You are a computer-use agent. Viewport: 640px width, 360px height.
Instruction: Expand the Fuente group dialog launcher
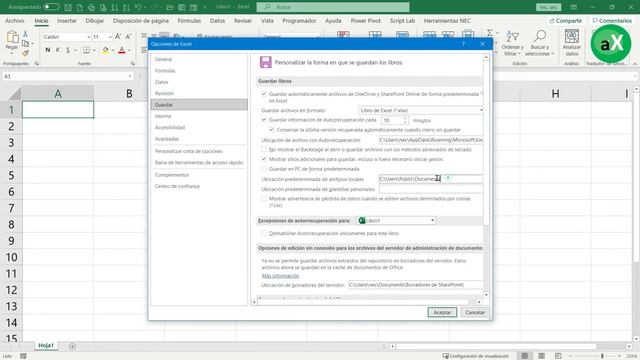point(133,64)
